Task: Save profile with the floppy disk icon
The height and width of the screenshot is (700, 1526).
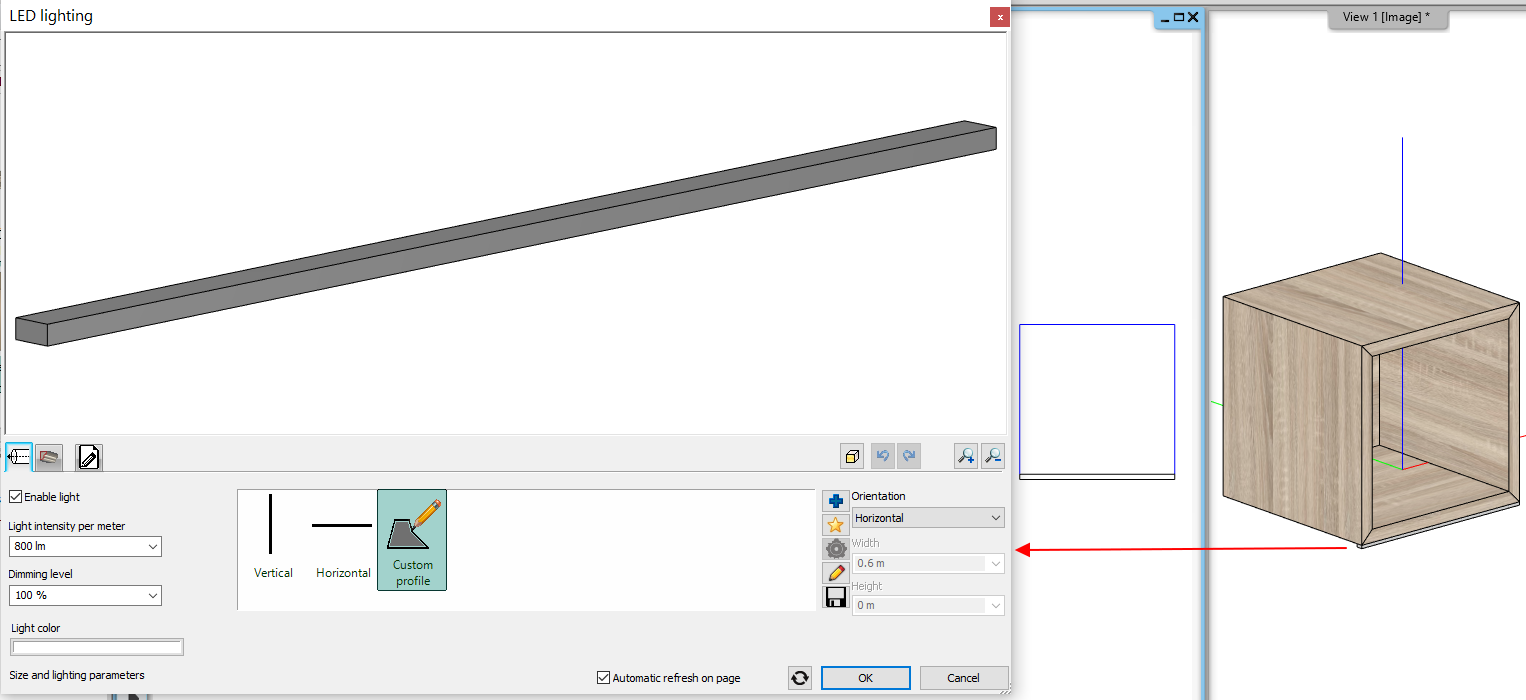Action: tap(835, 597)
